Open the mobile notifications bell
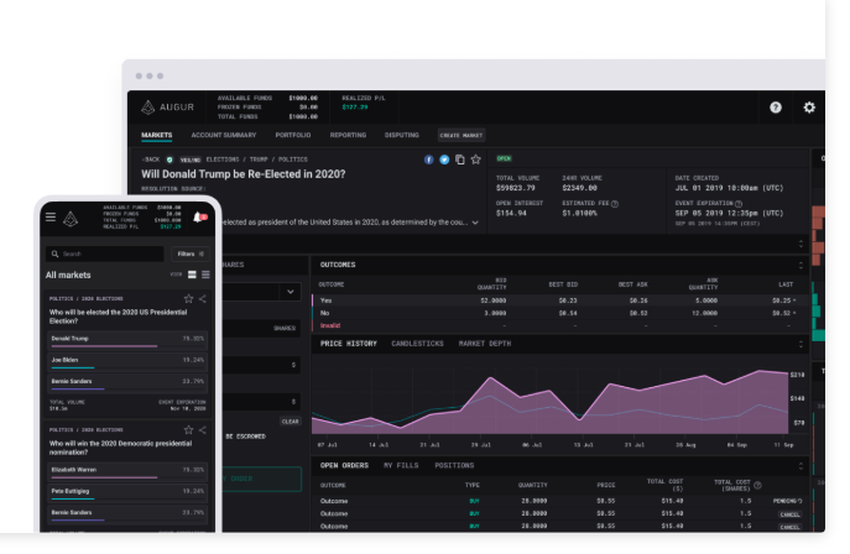 coord(198,217)
